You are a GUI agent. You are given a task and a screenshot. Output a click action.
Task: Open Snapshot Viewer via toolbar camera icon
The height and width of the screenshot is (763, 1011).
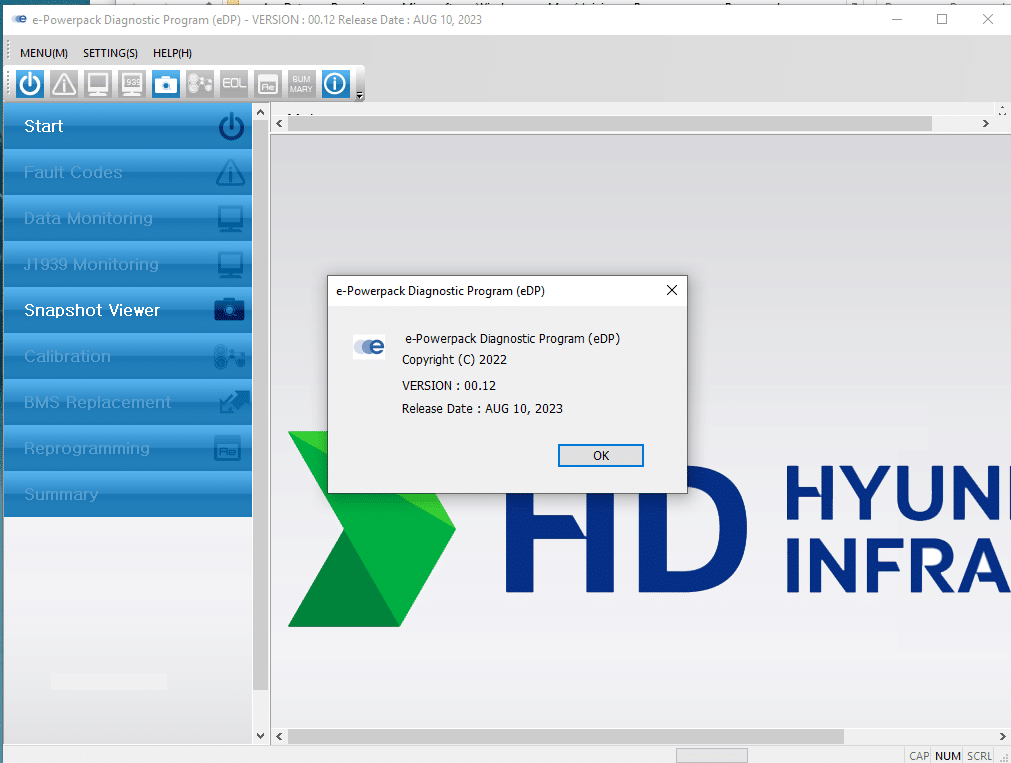(x=166, y=84)
